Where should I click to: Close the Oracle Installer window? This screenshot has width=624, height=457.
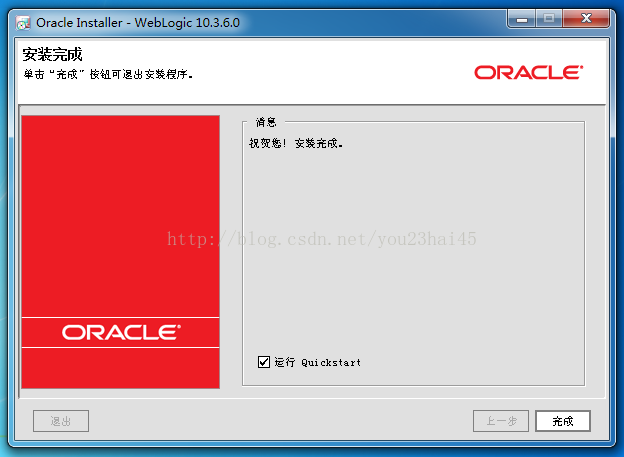pyautogui.click(x=586, y=18)
